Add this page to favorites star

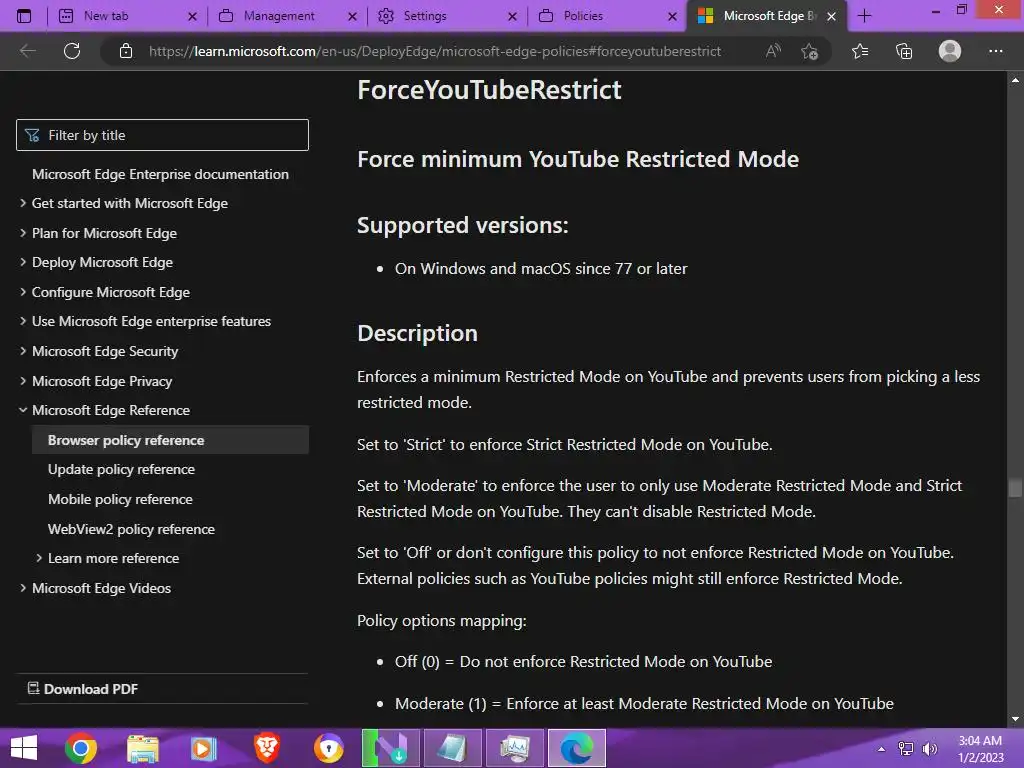tap(810, 51)
